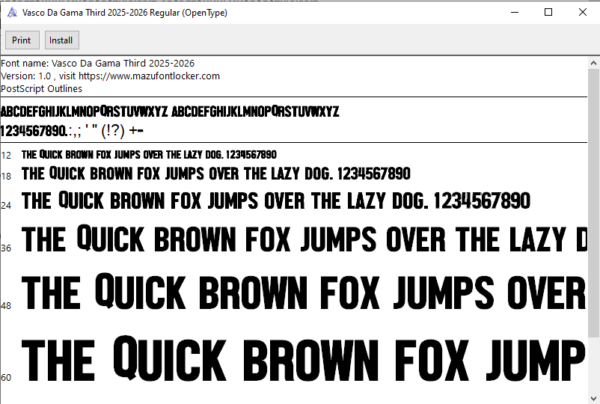This screenshot has width=600, height=404.
Task: Click the scrollbar up arrow
Action: click(x=593, y=63)
